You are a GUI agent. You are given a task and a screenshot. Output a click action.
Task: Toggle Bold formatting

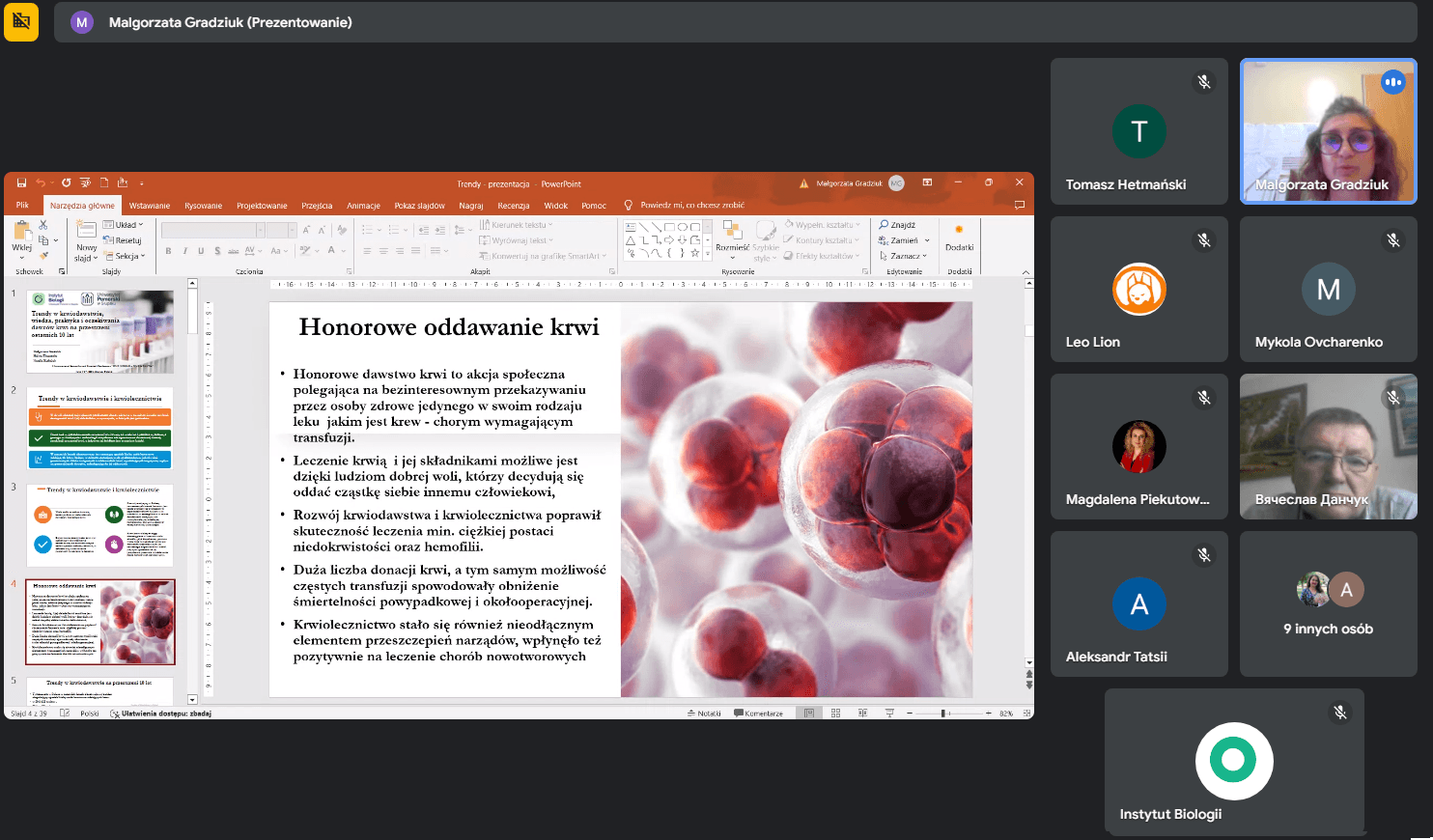168,251
